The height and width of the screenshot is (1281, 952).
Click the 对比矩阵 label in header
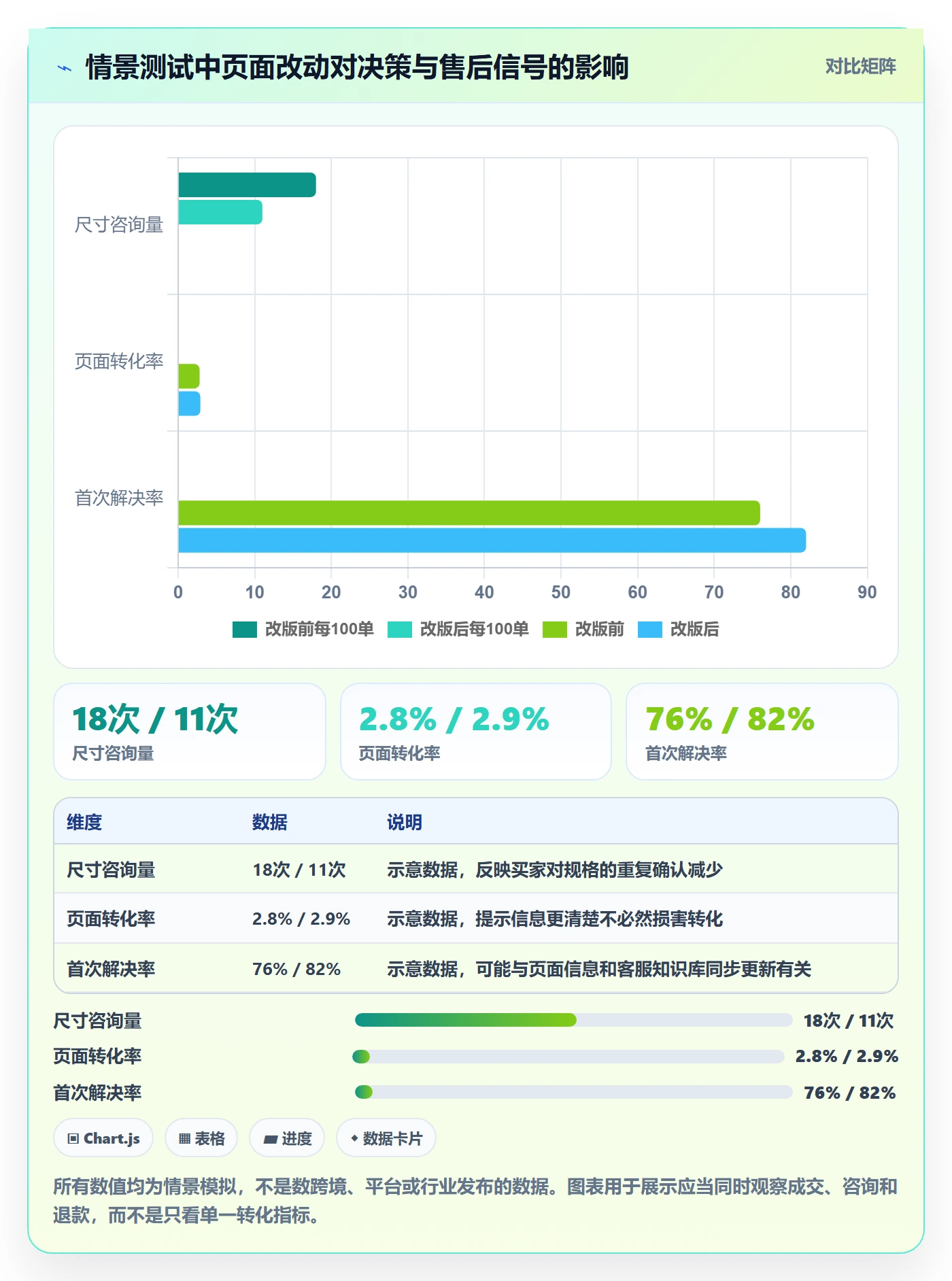click(x=860, y=67)
